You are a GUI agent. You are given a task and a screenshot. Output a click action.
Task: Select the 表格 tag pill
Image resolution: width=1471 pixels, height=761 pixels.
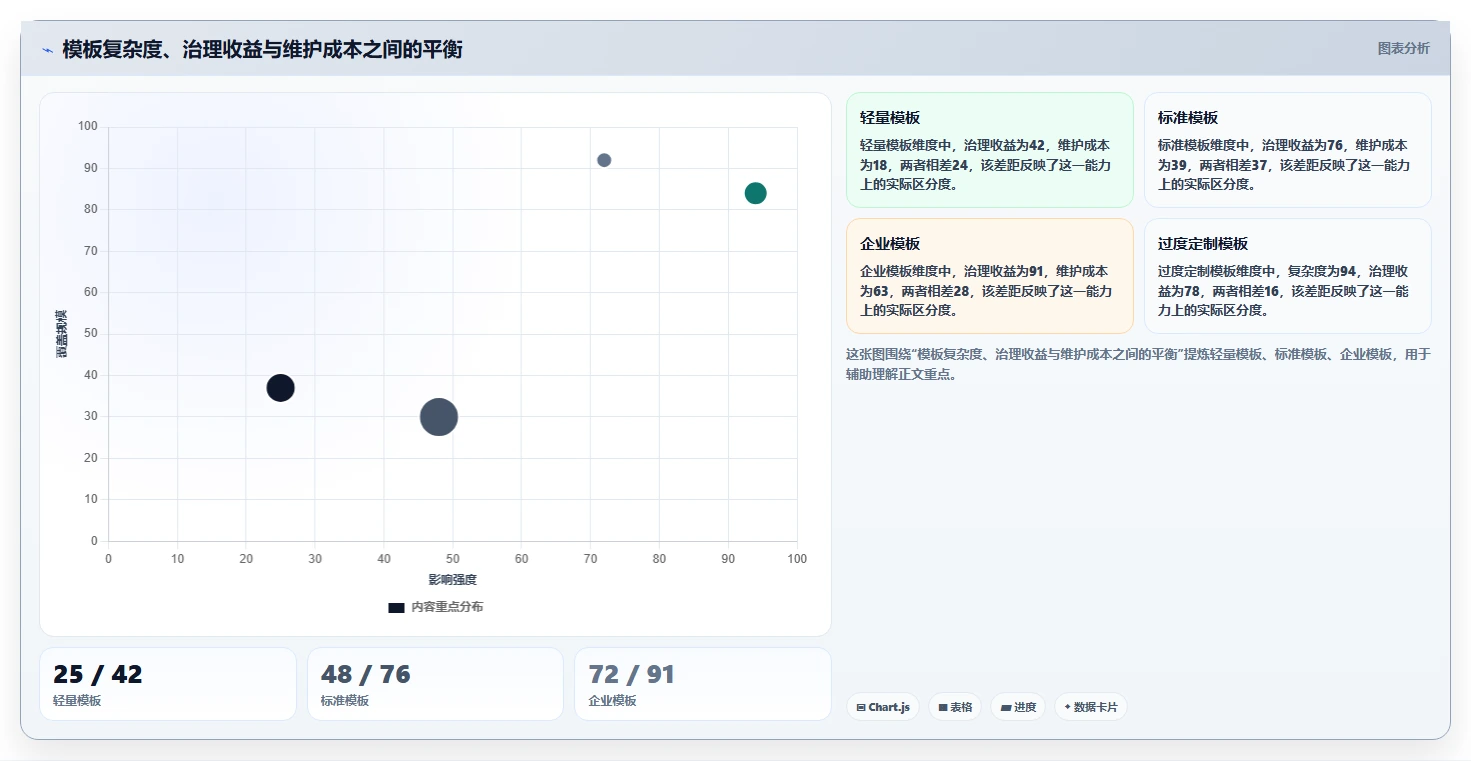955,707
